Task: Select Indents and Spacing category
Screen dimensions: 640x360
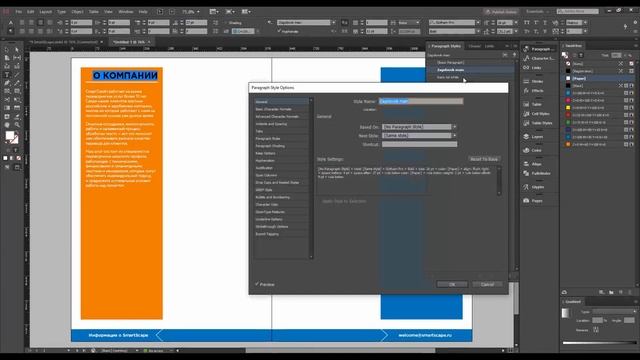Action: [281, 124]
